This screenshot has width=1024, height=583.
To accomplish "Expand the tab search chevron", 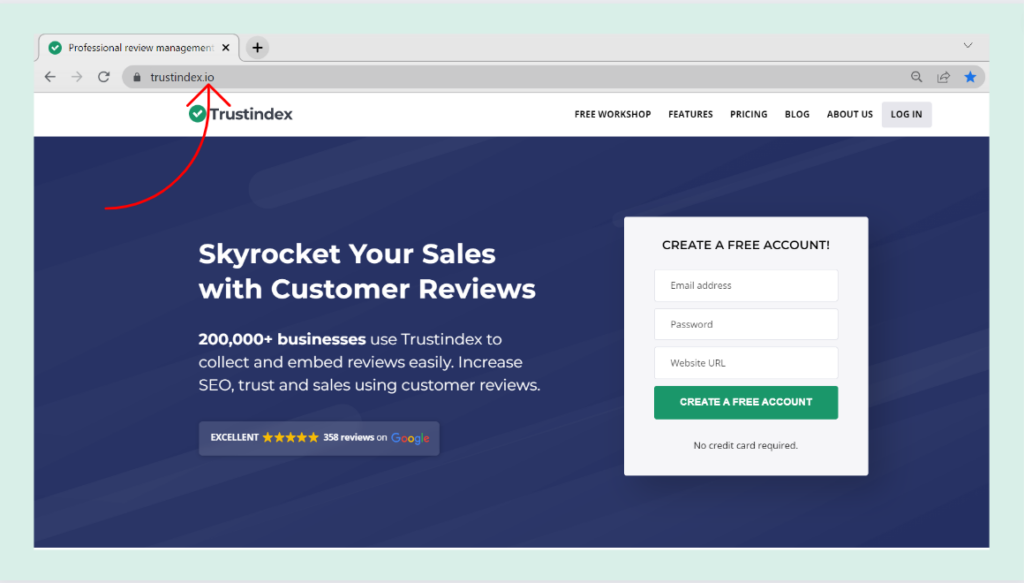I will [x=967, y=46].
